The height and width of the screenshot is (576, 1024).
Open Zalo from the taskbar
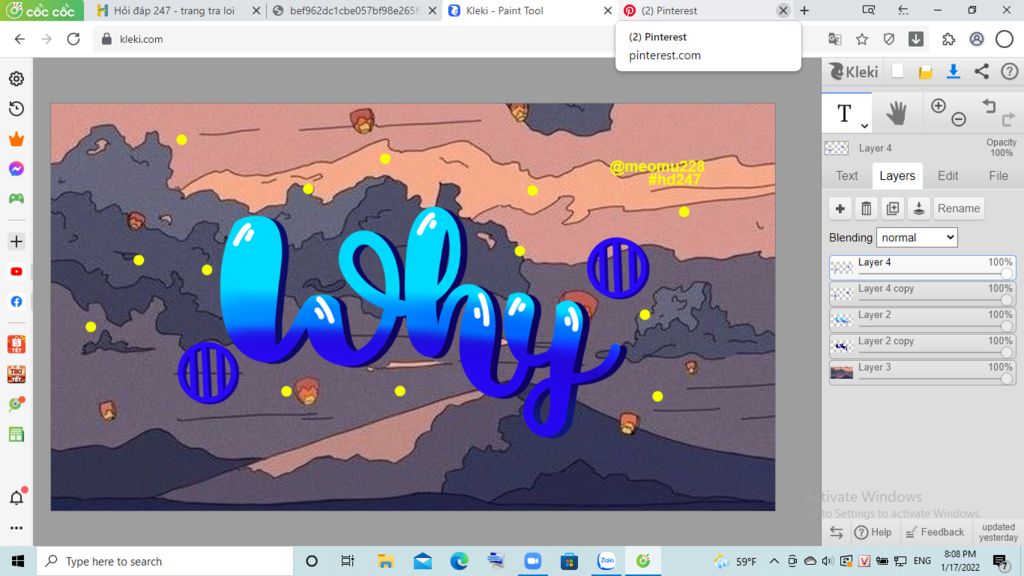tap(607, 561)
